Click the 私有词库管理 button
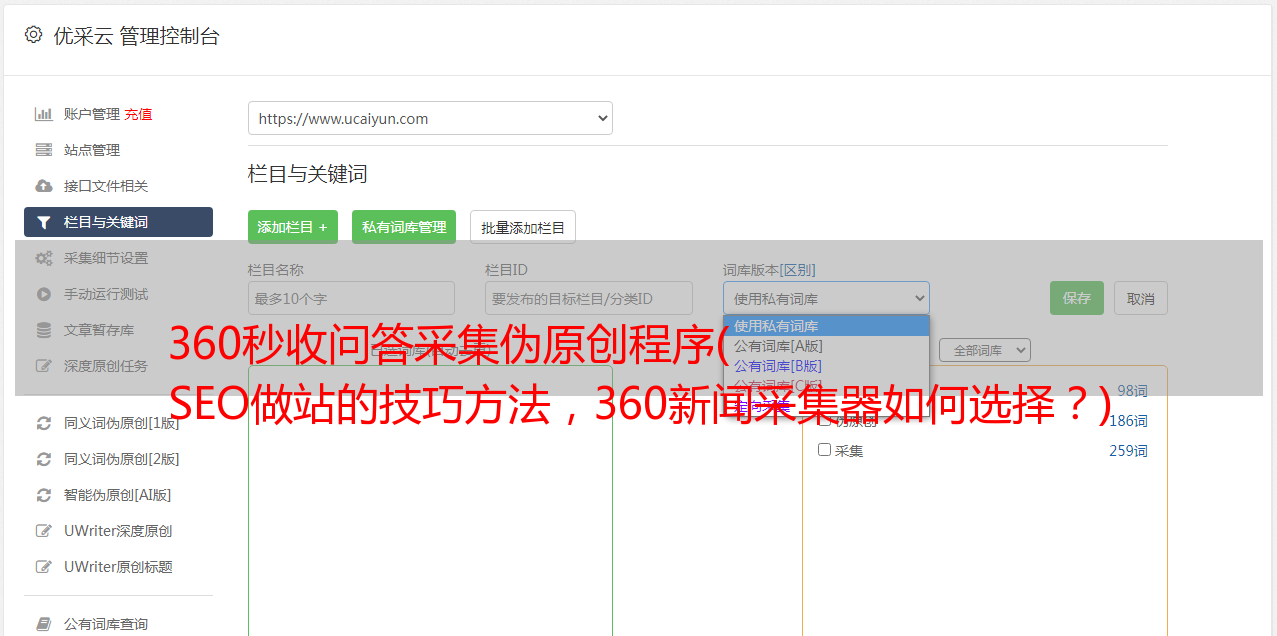The width and height of the screenshot is (1277, 636). click(x=404, y=227)
